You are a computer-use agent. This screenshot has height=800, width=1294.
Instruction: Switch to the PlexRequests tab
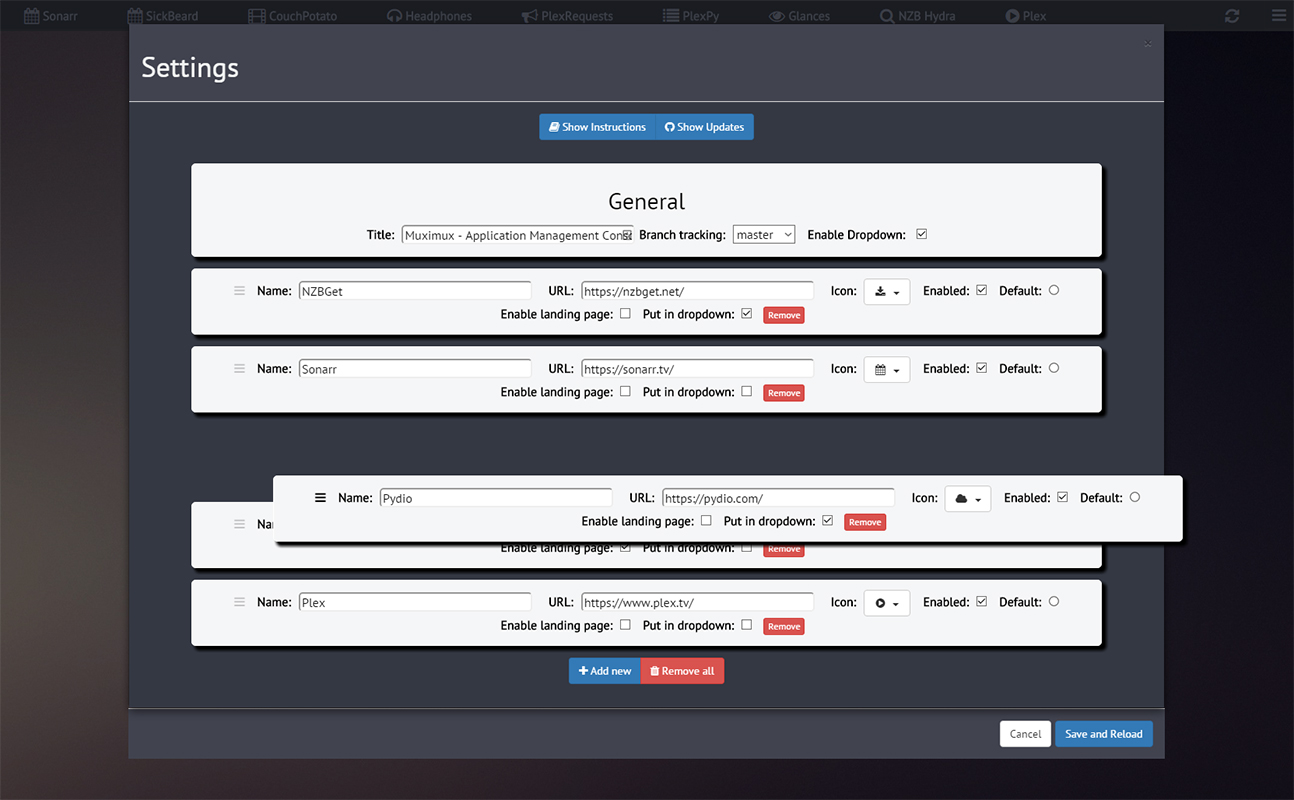[567, 16]
